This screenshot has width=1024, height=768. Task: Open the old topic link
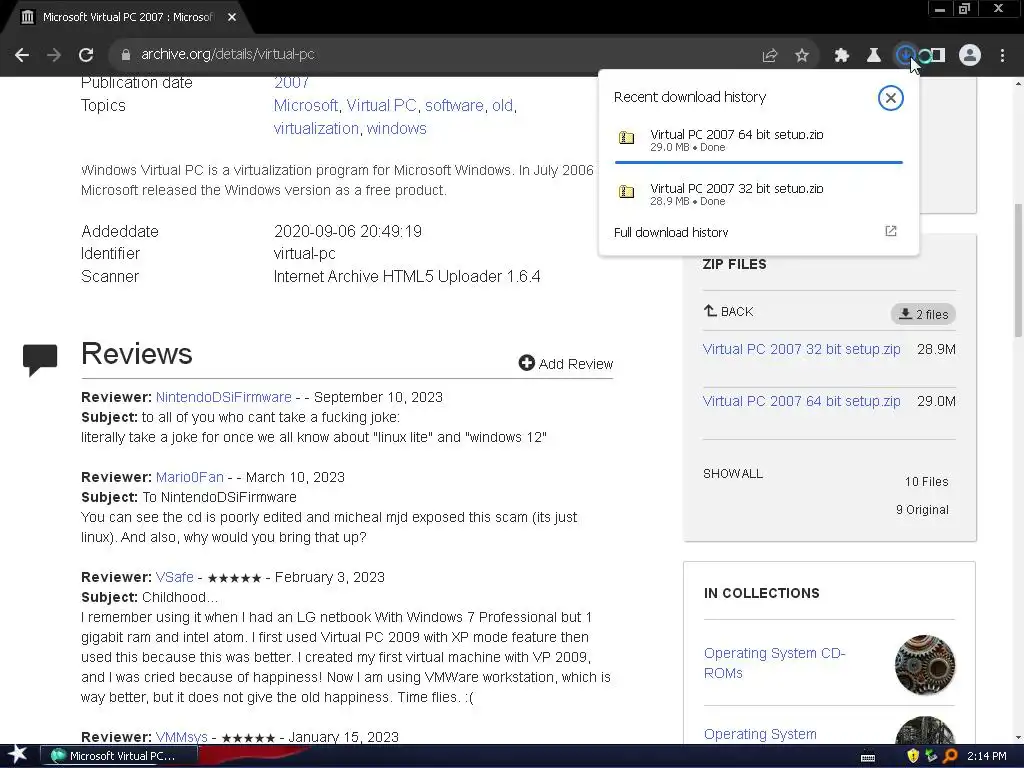(502, 106)
